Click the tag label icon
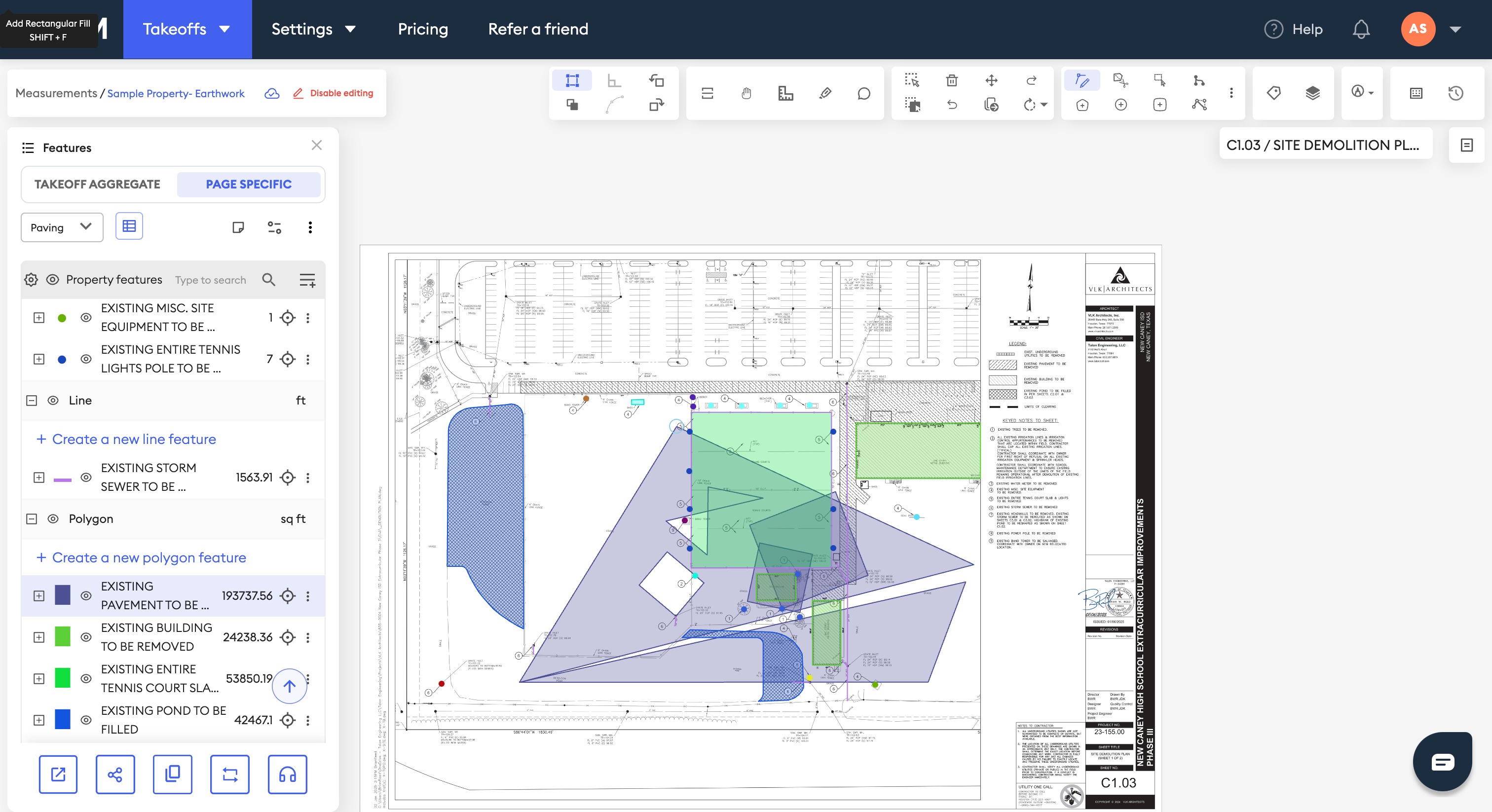 point(1273,93)
